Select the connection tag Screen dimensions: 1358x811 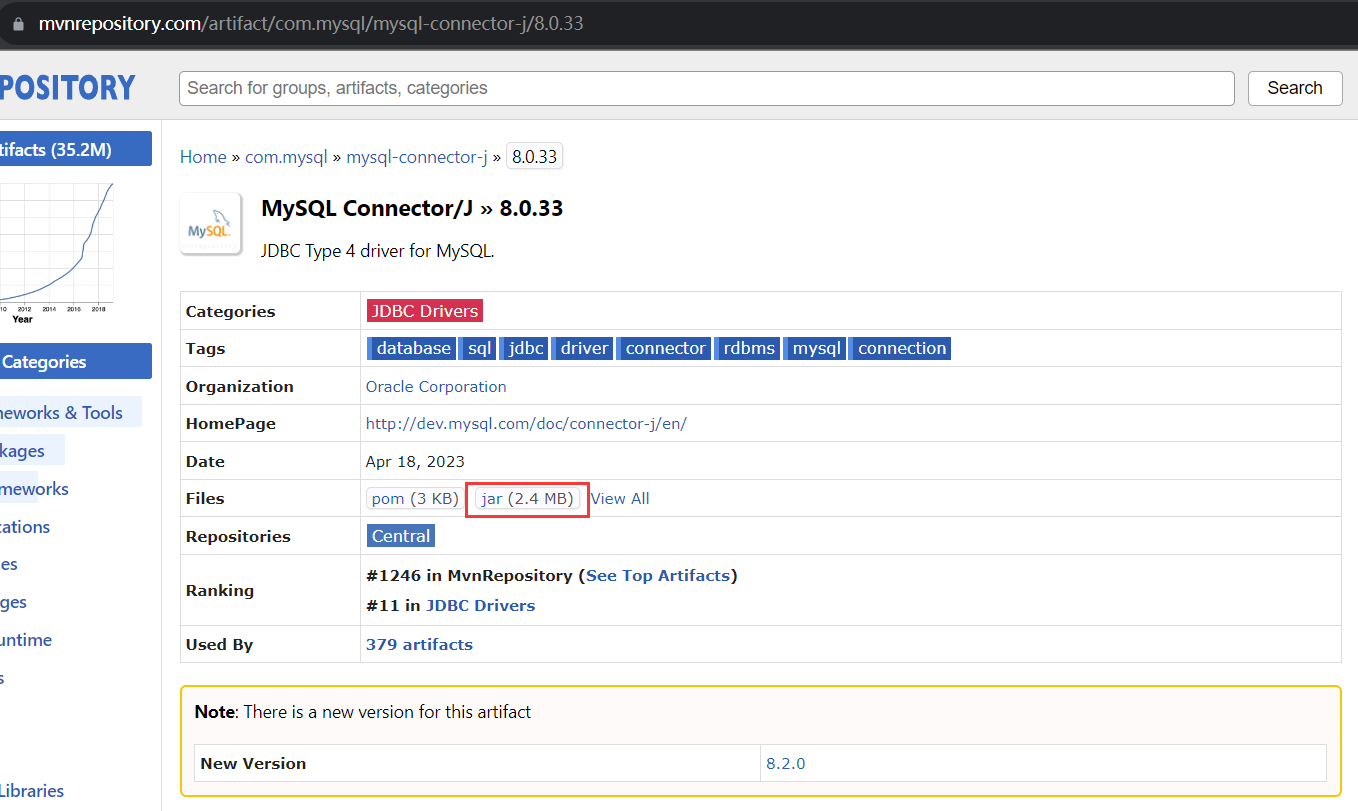pos(901,348)
